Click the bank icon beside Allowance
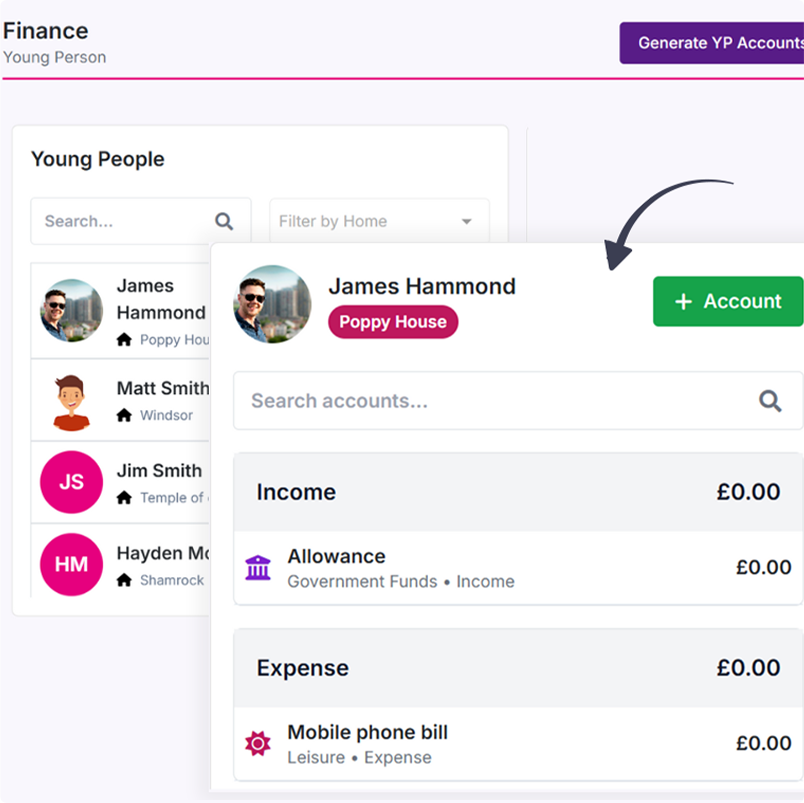This screenshot has width=804, height=803. pyautogui.click(x=259, y=567)
